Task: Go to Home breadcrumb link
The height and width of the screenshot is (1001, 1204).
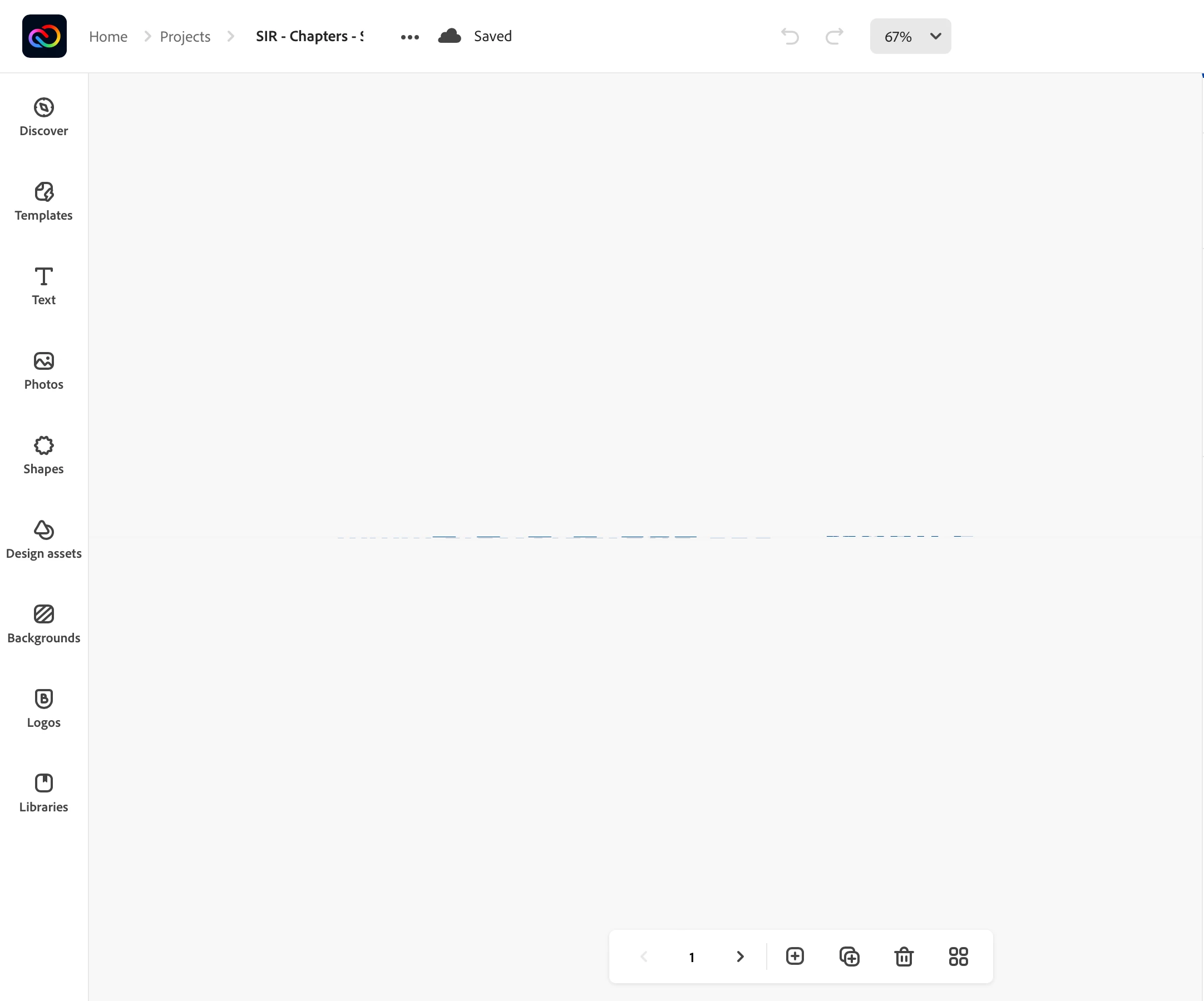Action: 108,36
